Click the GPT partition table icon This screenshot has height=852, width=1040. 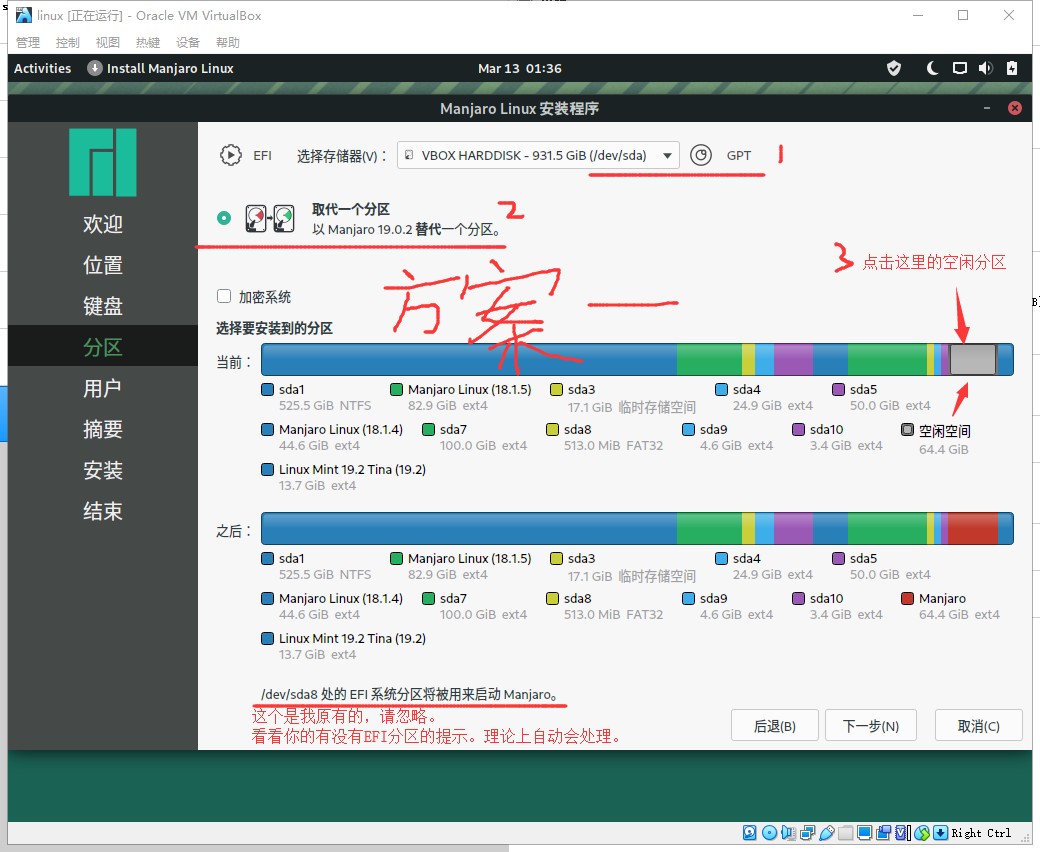[x=702, y=155]
